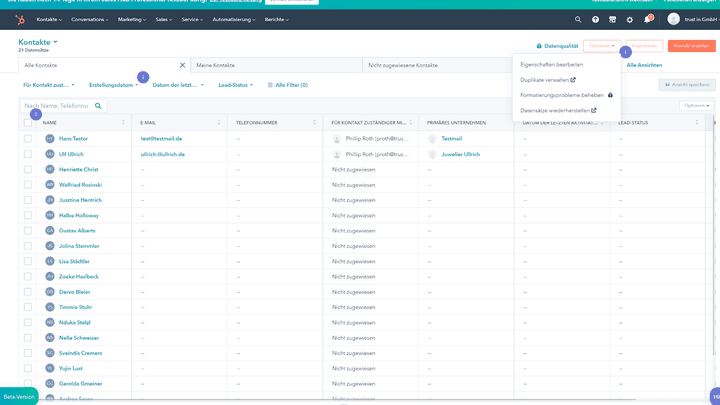Check the box for Jusztina Hentrich
Image resolution: width=720 pixels, height=405 pixels.
28,200
